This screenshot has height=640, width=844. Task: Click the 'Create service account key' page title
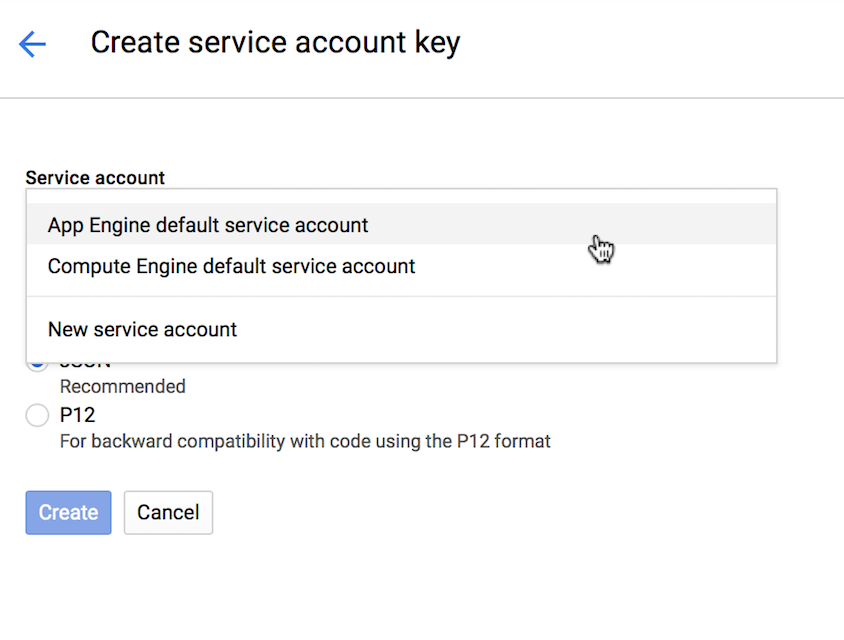pos(275,43)
